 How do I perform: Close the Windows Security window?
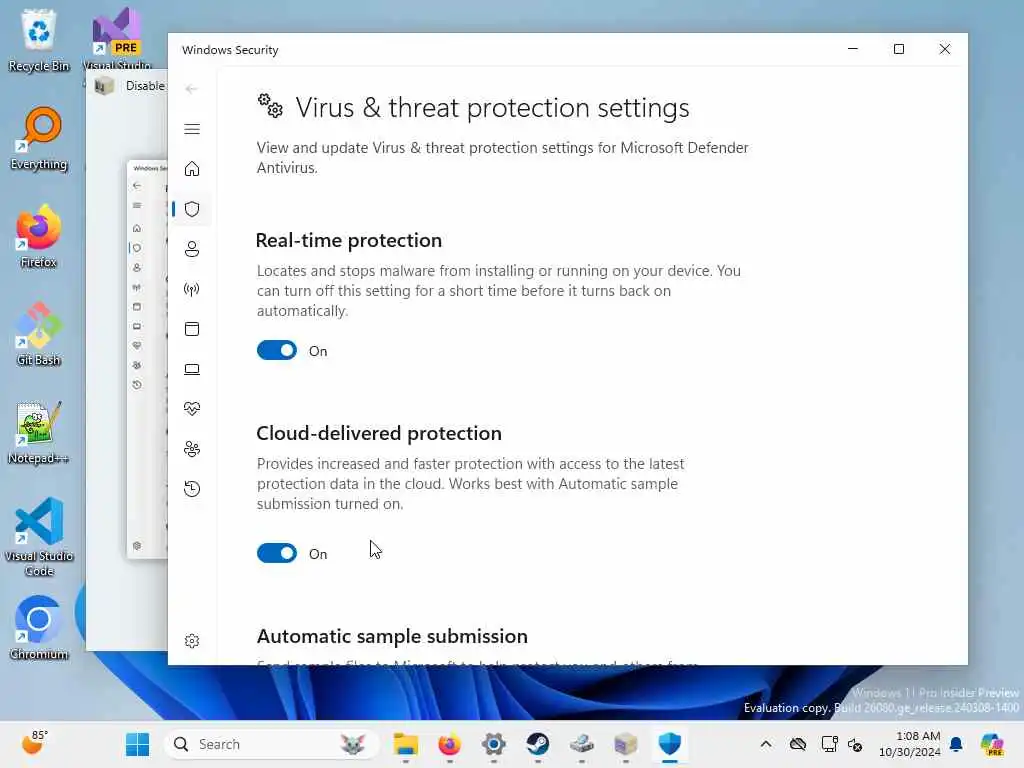944,49
